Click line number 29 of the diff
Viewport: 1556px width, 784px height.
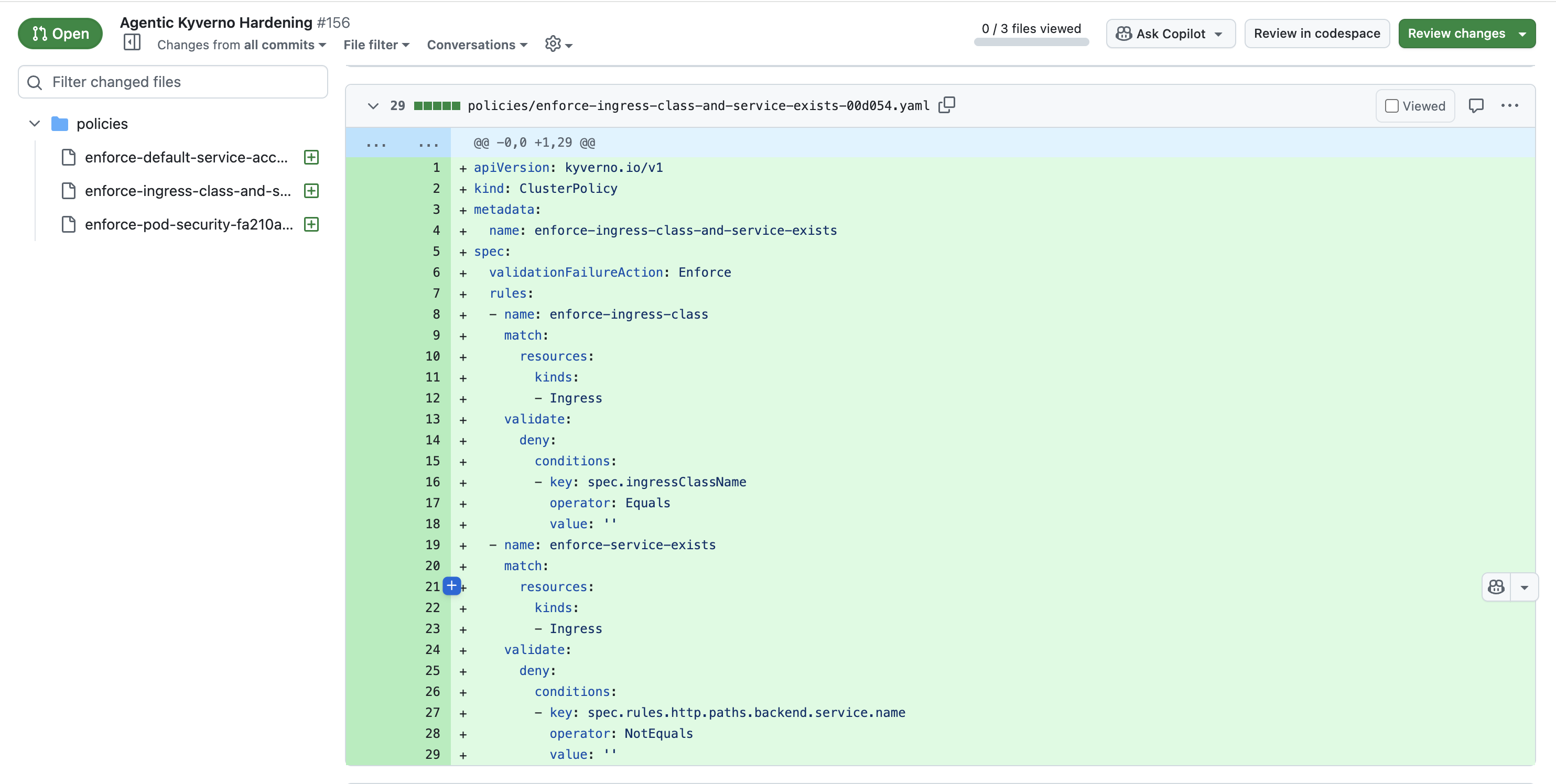[433, 755]
